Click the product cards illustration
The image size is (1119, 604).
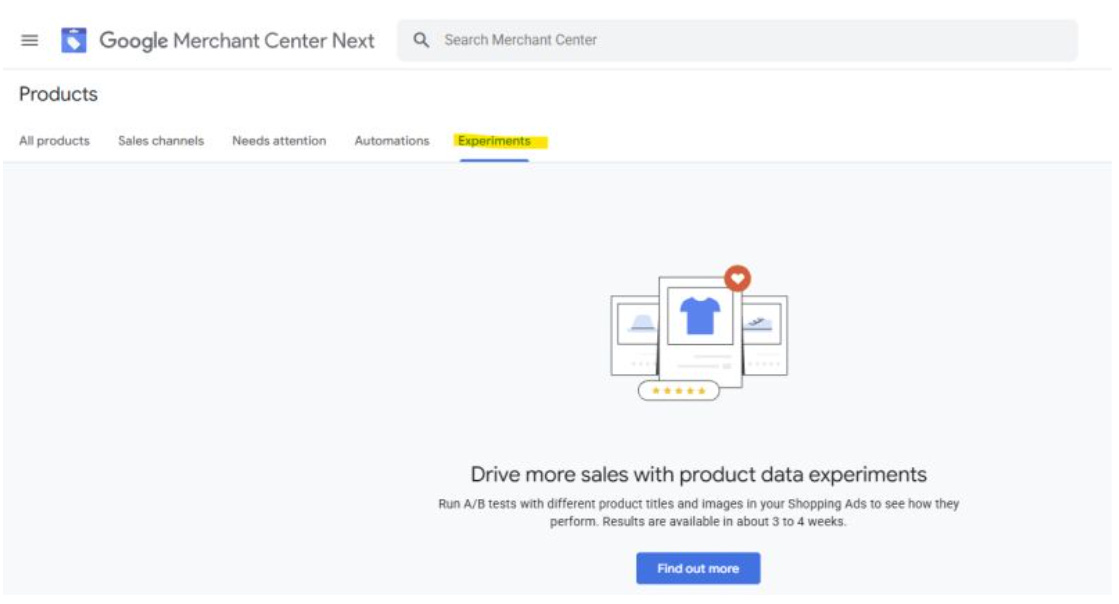pos(699,333)
